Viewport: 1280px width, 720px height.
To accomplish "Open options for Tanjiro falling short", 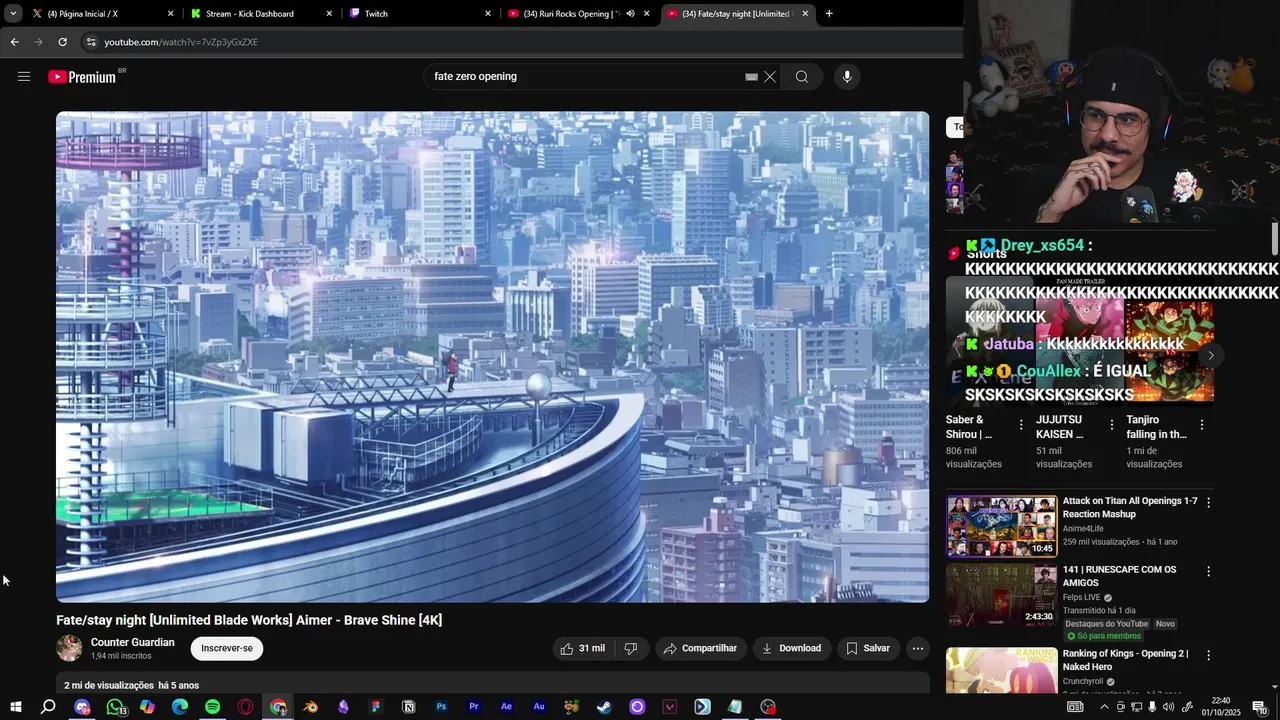I will coord(1201,425).
